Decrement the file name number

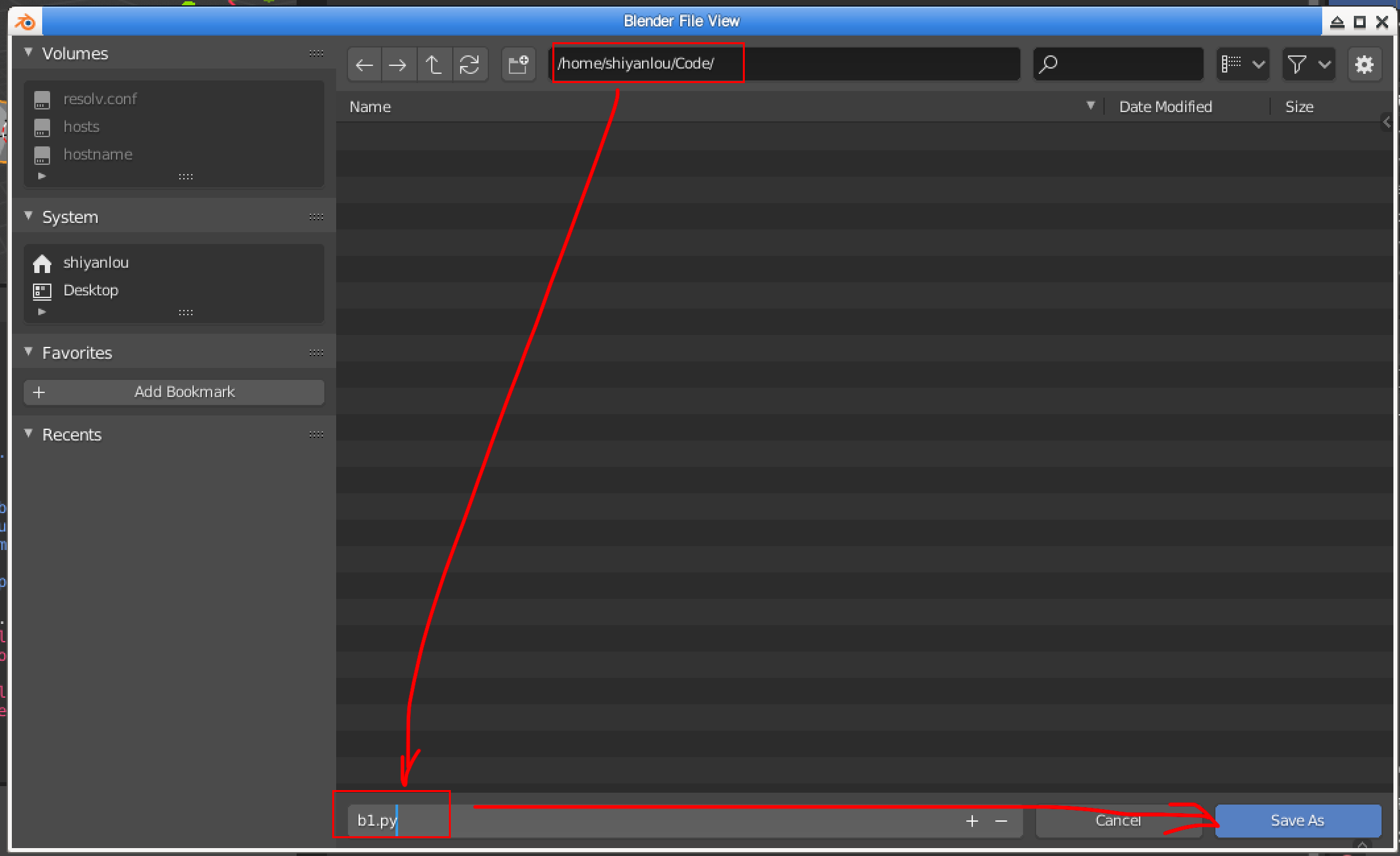click(1001, 821)
